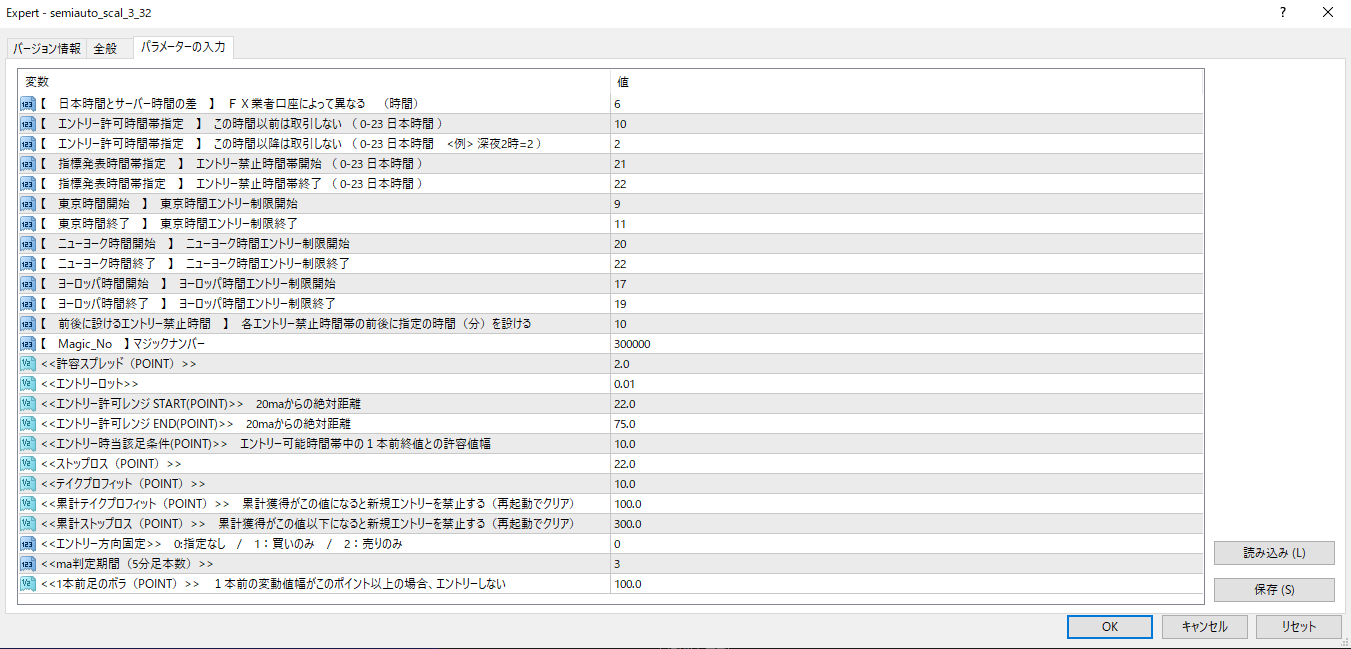Switch to the 全般 tab
This screenshot has width=1351, height=649.
pos(106,48)
